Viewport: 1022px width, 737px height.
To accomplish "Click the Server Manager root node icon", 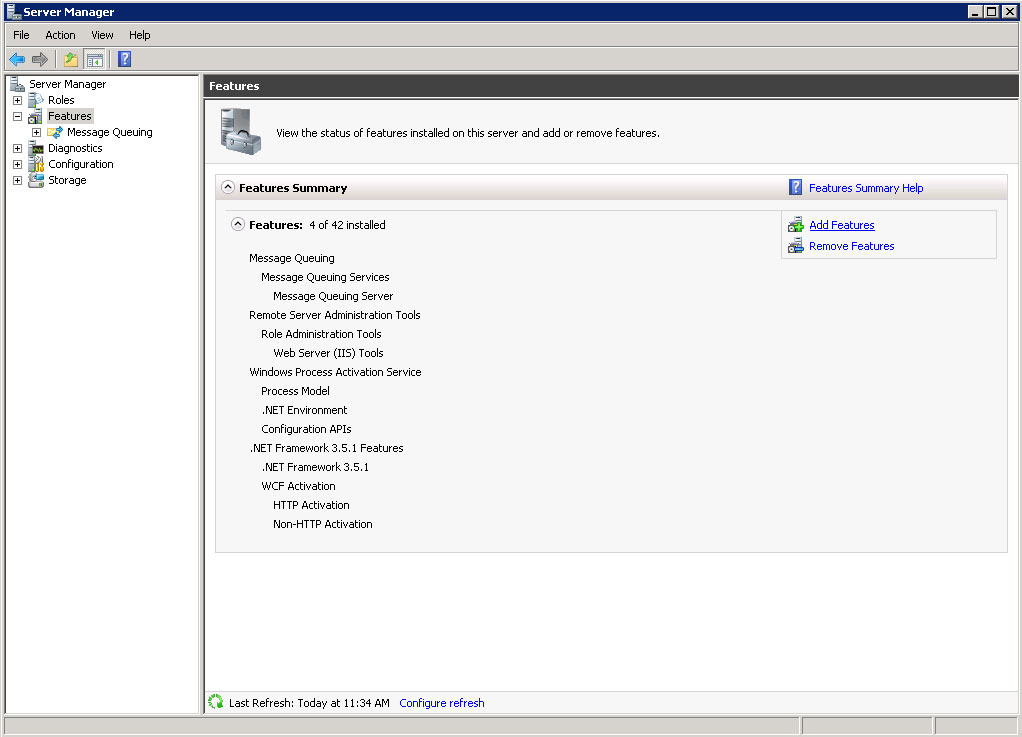I will (x=17, y=84).
